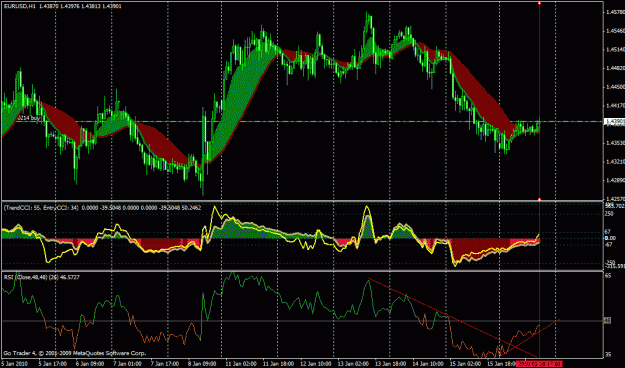
Task: Select the '#214 buy' order label
Action: tap(28, 118)
